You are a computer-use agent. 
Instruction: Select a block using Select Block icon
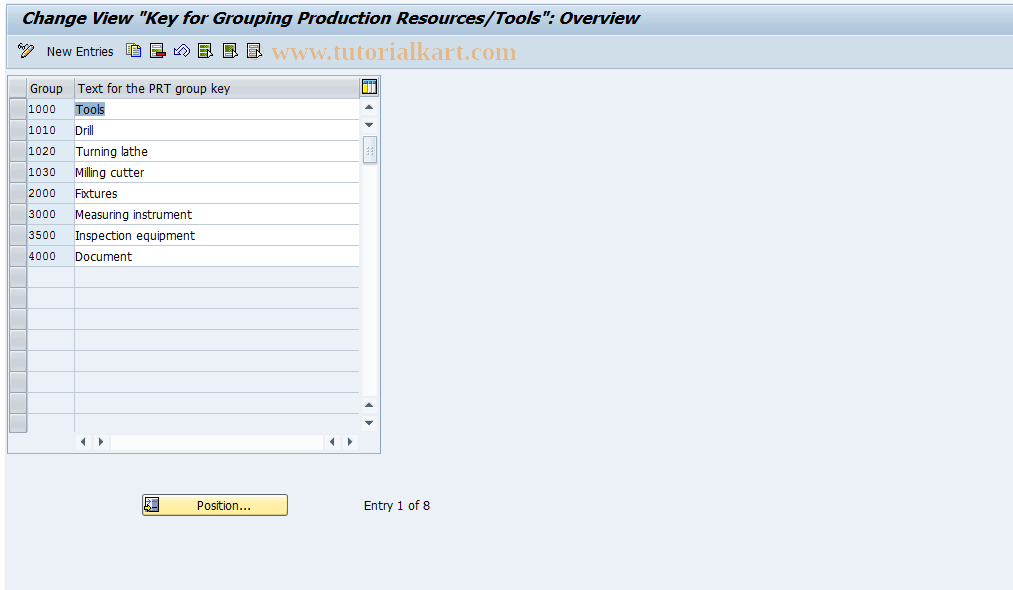[x=229, y=50]
